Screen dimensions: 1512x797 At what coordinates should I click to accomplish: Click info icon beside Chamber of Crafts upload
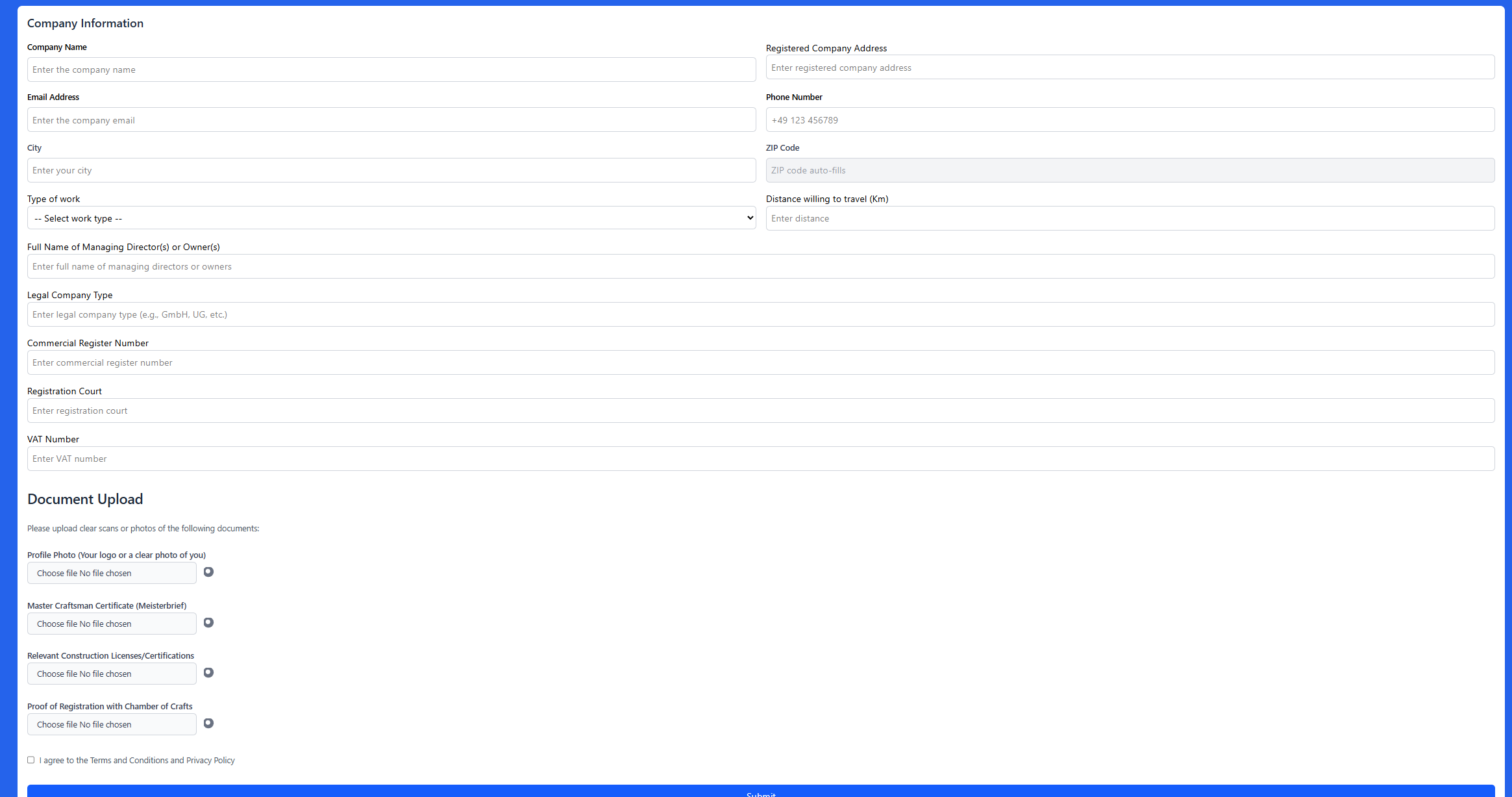tap(208, 723)
